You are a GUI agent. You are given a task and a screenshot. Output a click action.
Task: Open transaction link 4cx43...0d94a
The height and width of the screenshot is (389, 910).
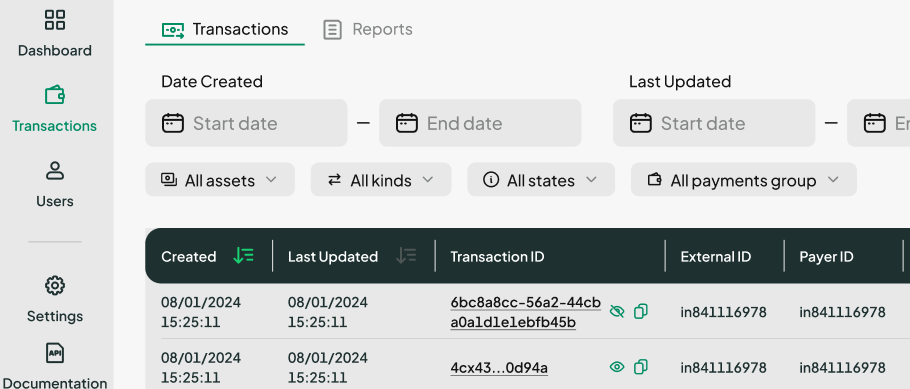coord(499,368)
